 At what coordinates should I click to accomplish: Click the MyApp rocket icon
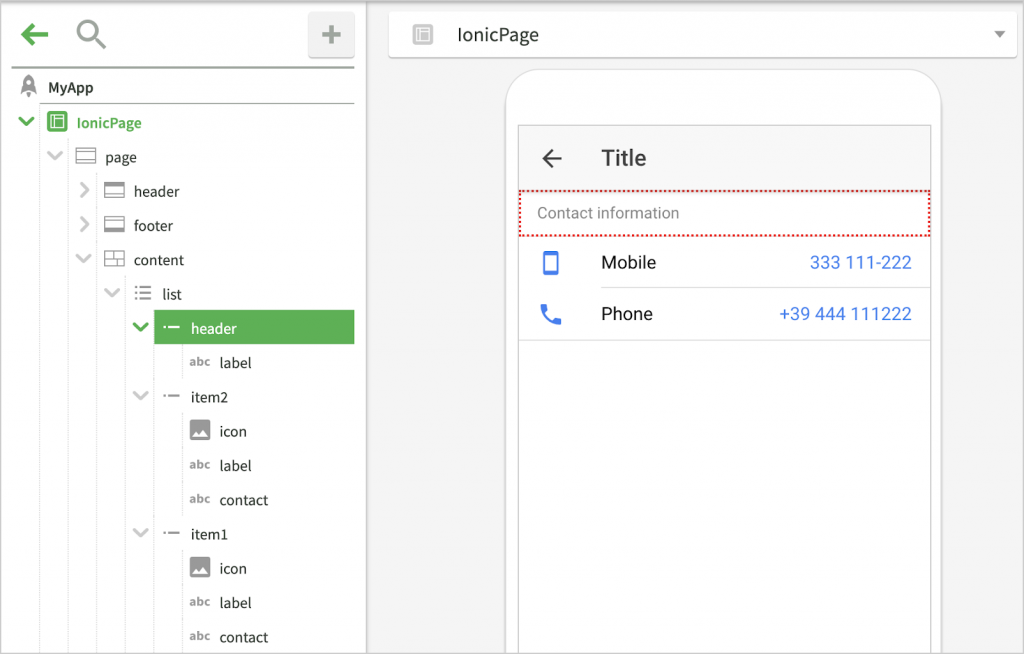click(29, 87)
